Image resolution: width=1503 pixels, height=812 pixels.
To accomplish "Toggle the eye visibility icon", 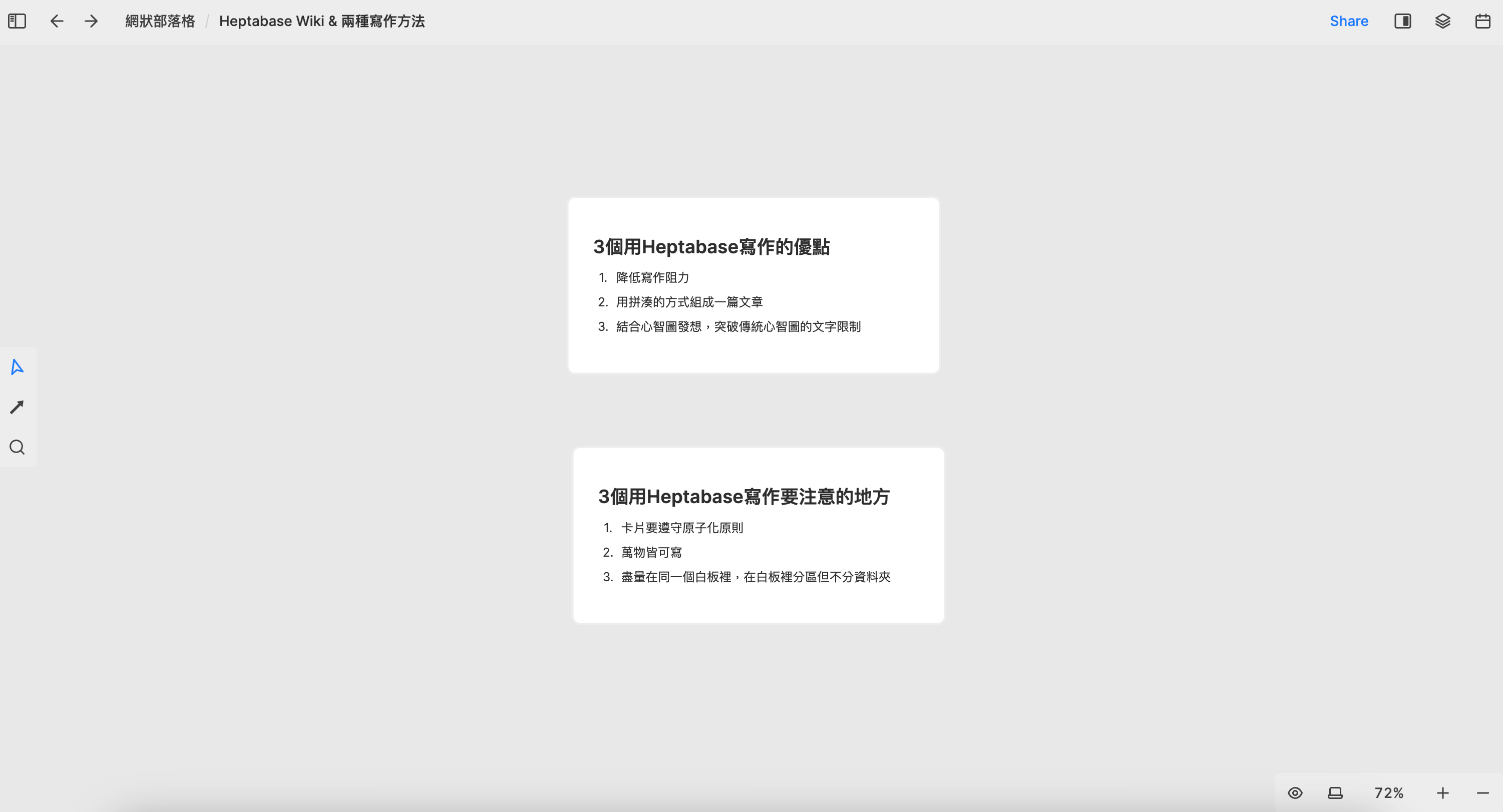I will pos(1295,793).
